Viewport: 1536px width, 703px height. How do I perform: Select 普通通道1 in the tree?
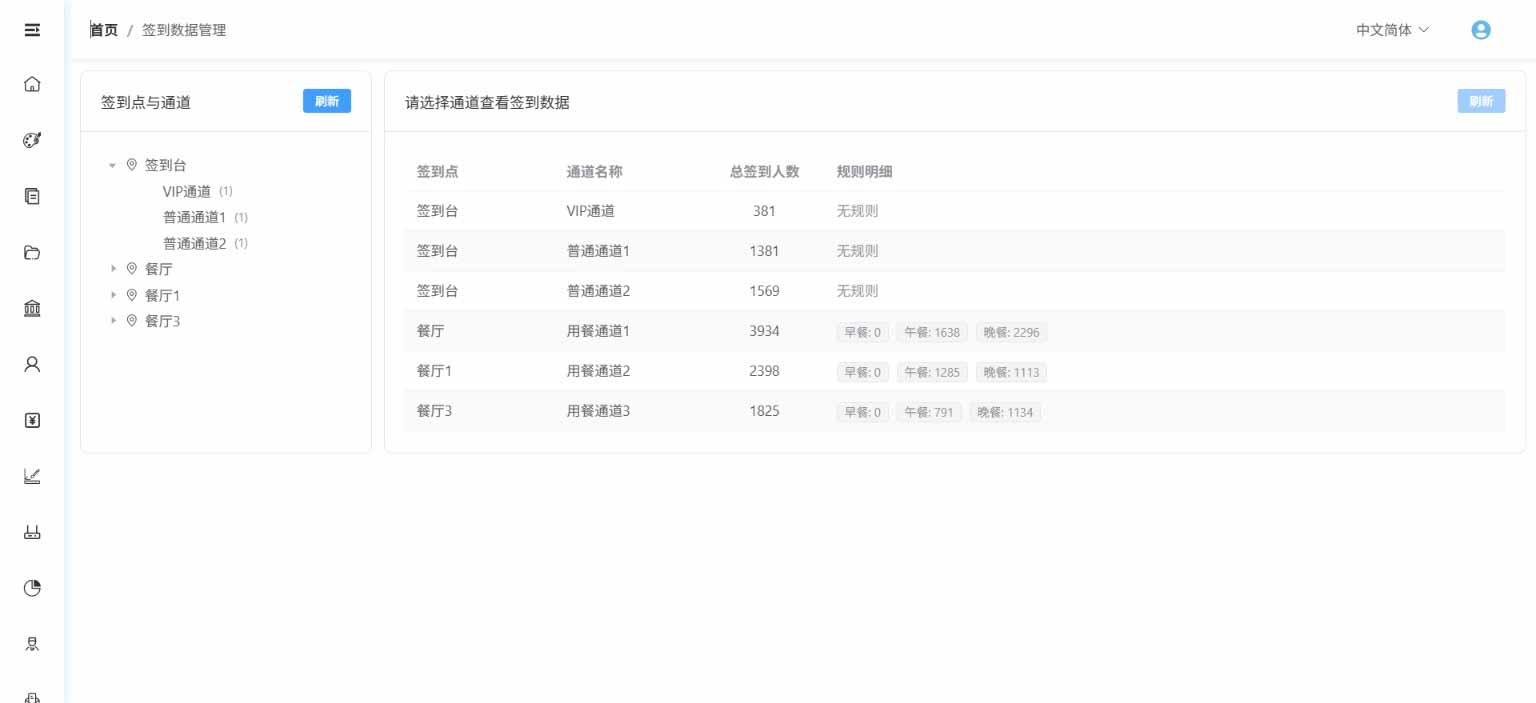[195, 217]
